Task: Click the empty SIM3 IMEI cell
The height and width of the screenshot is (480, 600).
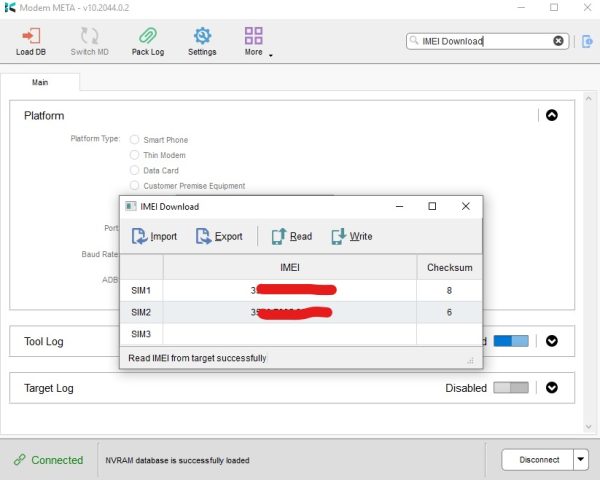Action: [290, 334]
